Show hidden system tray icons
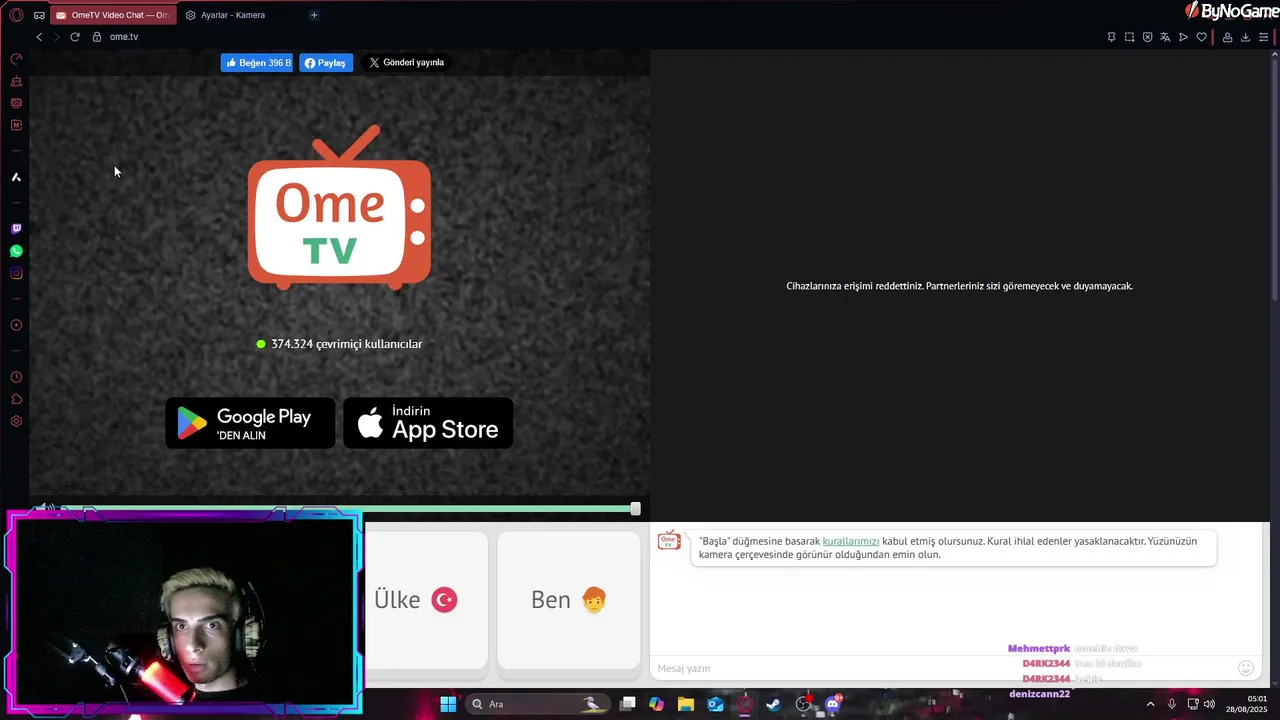 click(1150, 704)
